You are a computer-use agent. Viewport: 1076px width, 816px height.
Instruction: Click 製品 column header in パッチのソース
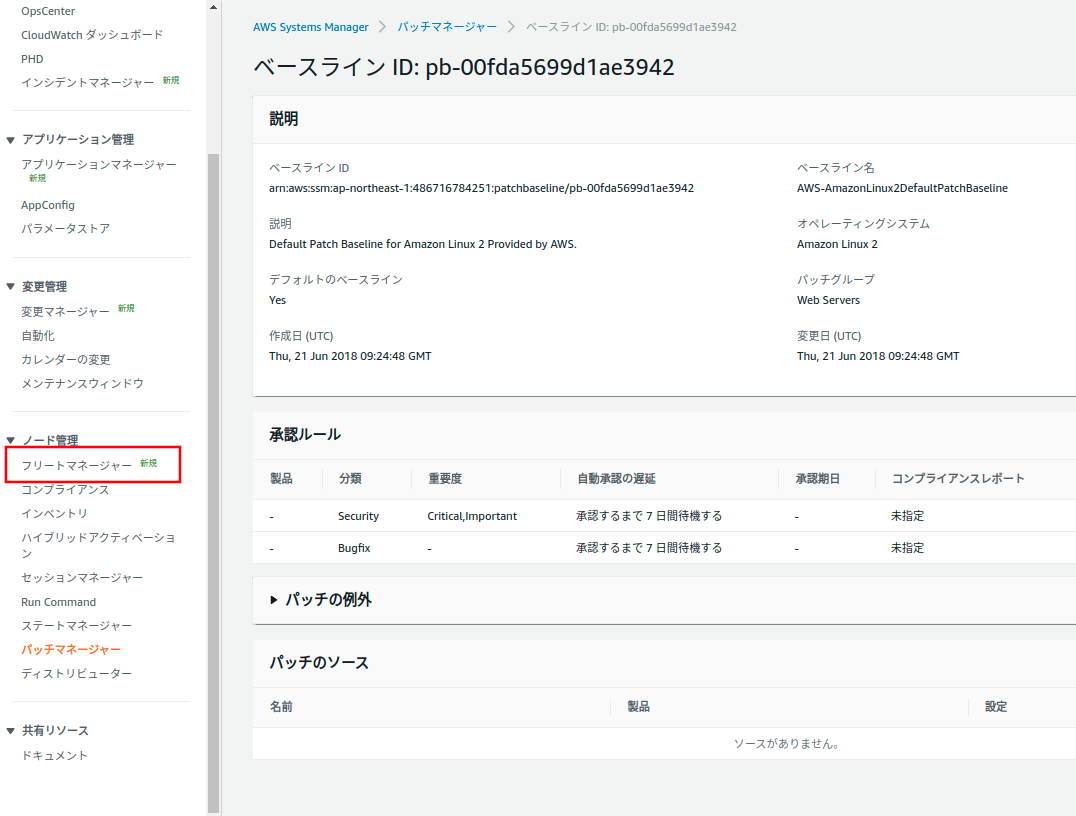638,706
